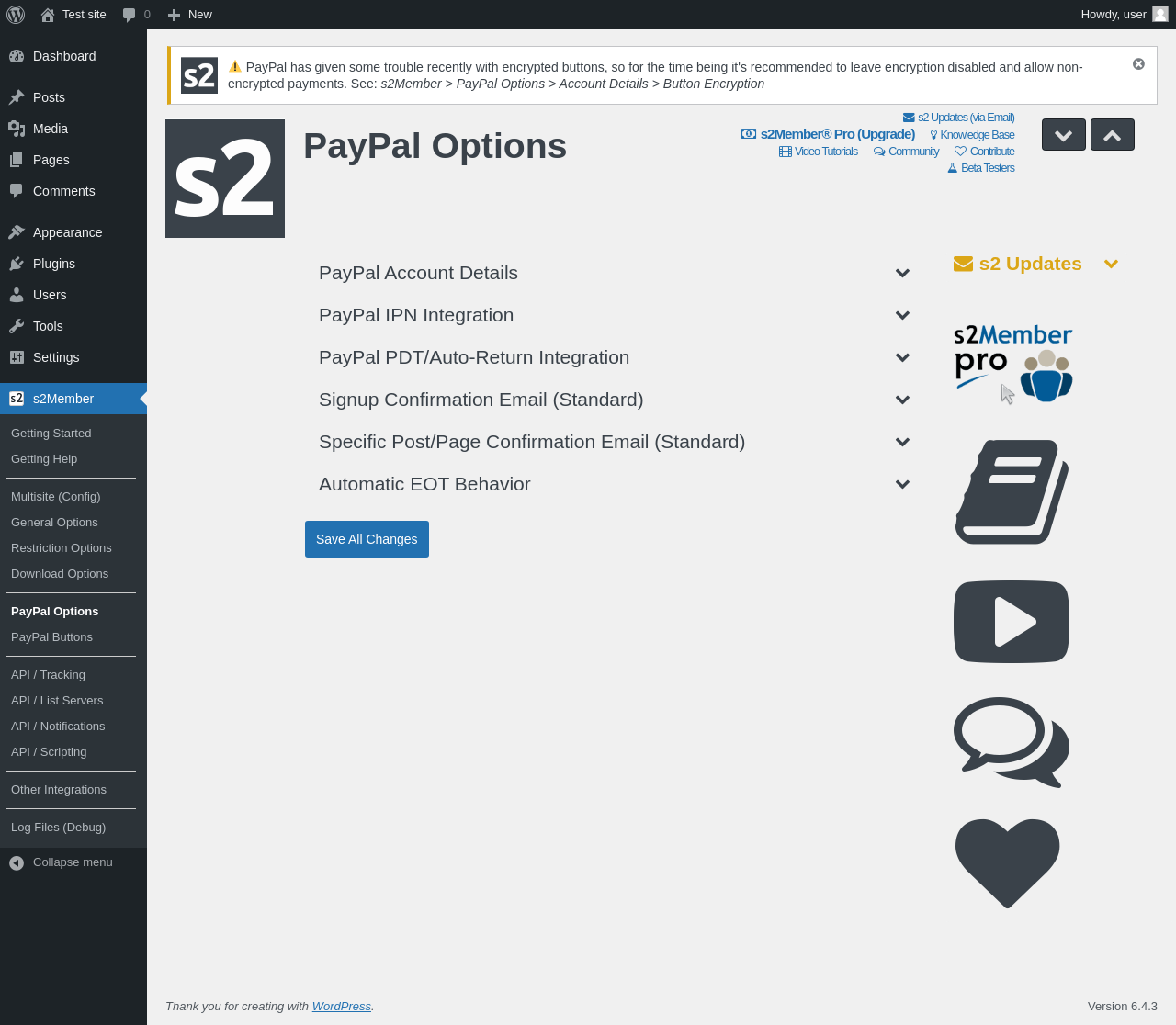
Task: Open the Contribute link
Action: 984,152
